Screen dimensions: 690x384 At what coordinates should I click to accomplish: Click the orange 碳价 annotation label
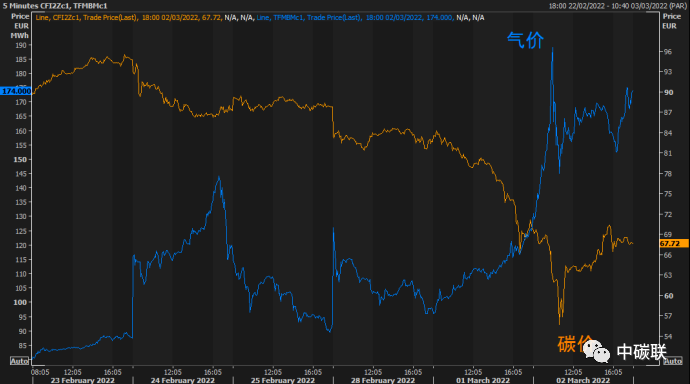click(575, 344)
